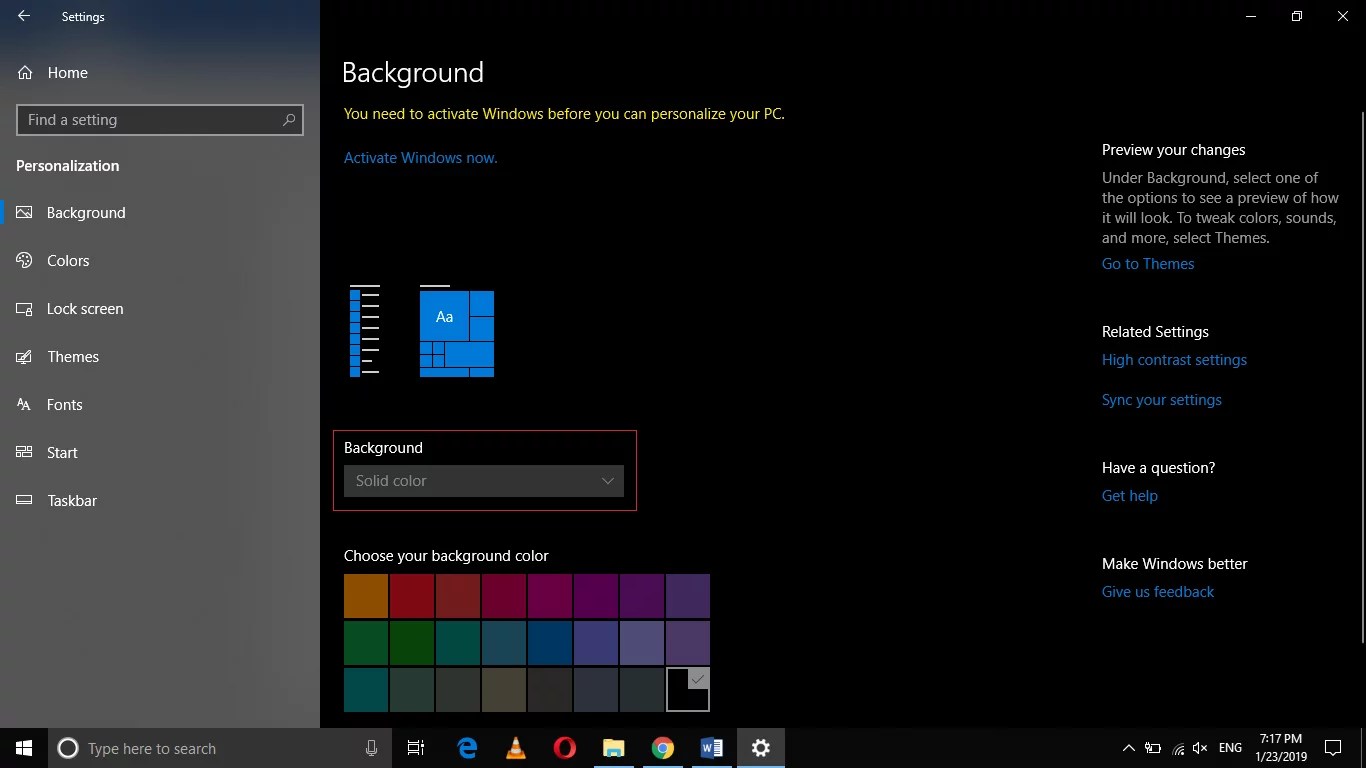The height and width of the screenshot is (768, 1366).
Task: Open High contrast settings
Action: coord(1174,359)
